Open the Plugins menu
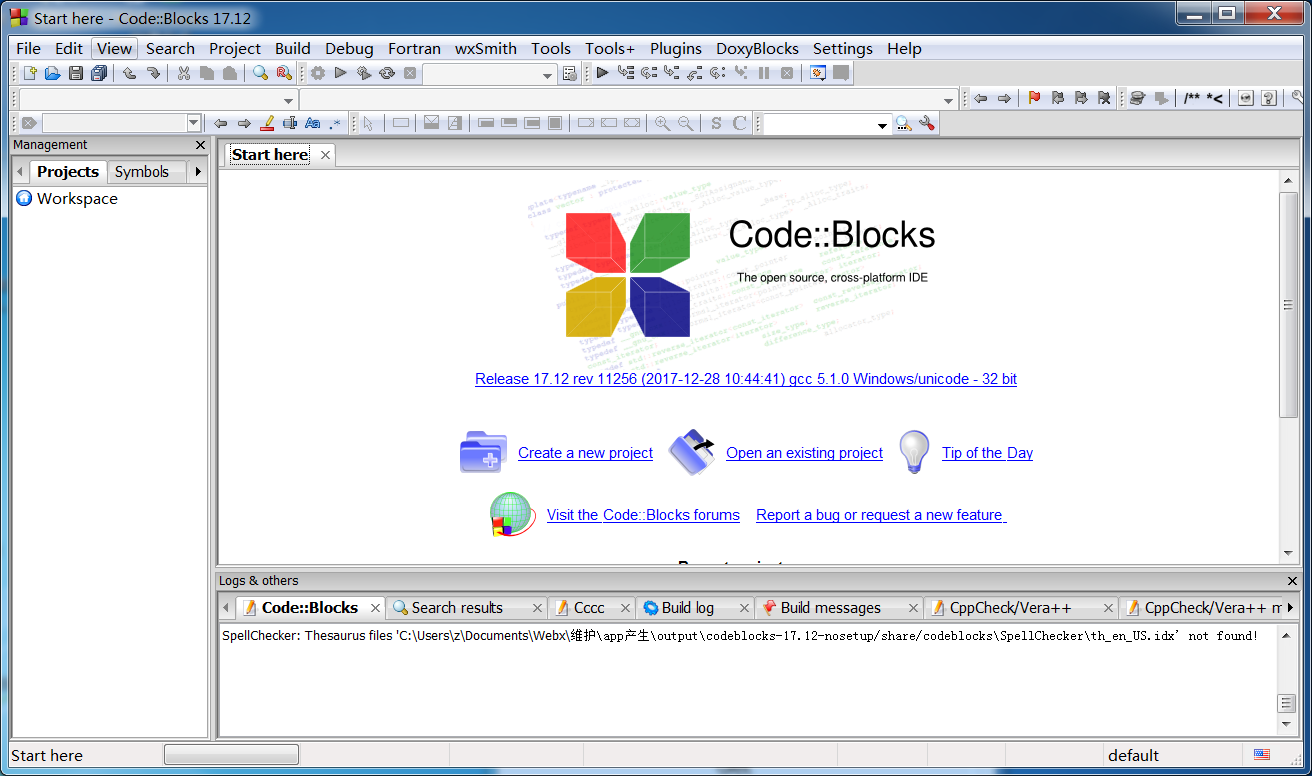The width and height of the screenshot is (1312, 776). coord(675,48)
